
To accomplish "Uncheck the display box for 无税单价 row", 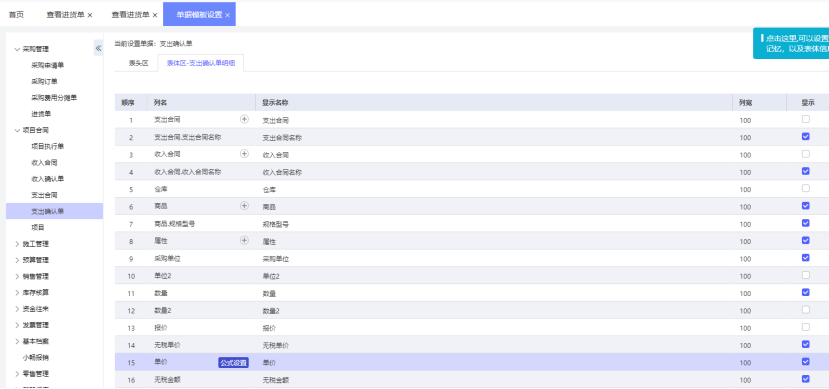I will tap(805, 344).
